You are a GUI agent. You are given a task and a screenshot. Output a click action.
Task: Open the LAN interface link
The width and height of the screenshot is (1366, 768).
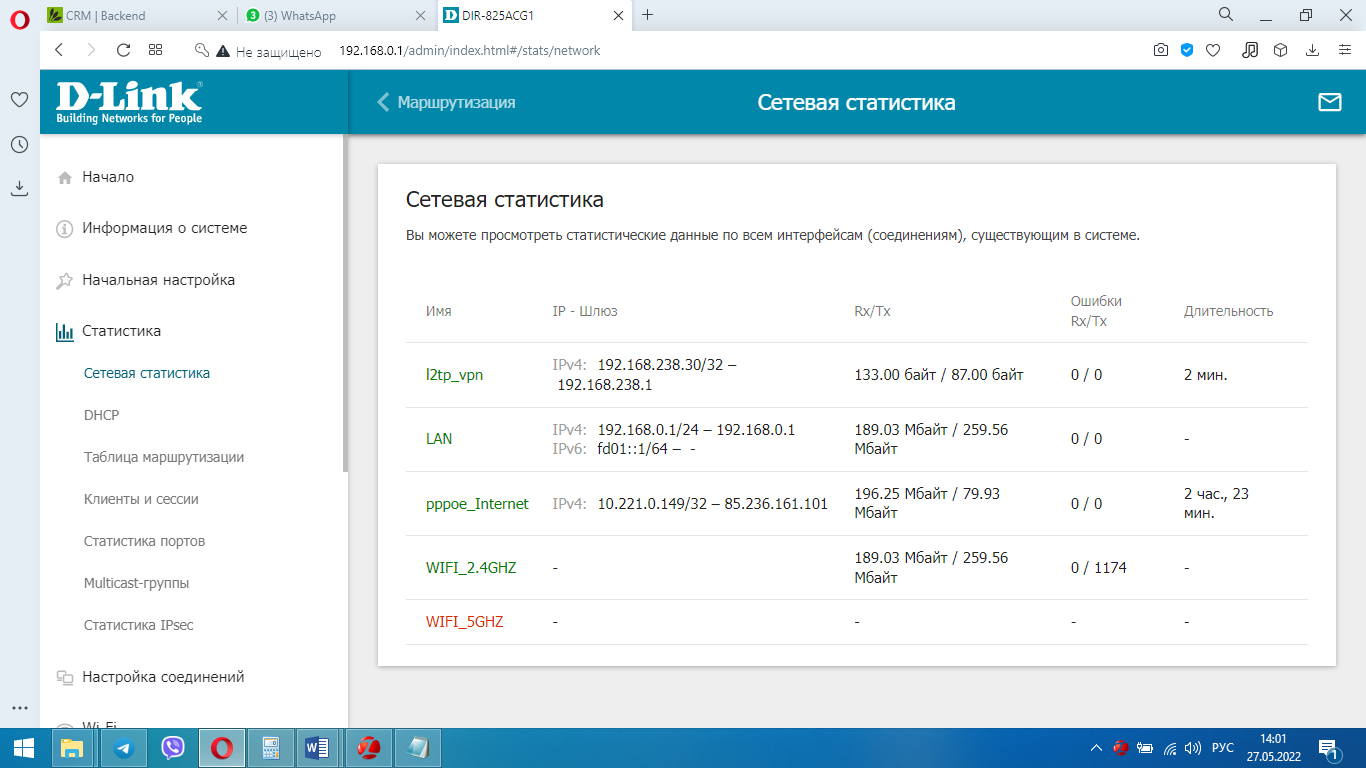439,439
